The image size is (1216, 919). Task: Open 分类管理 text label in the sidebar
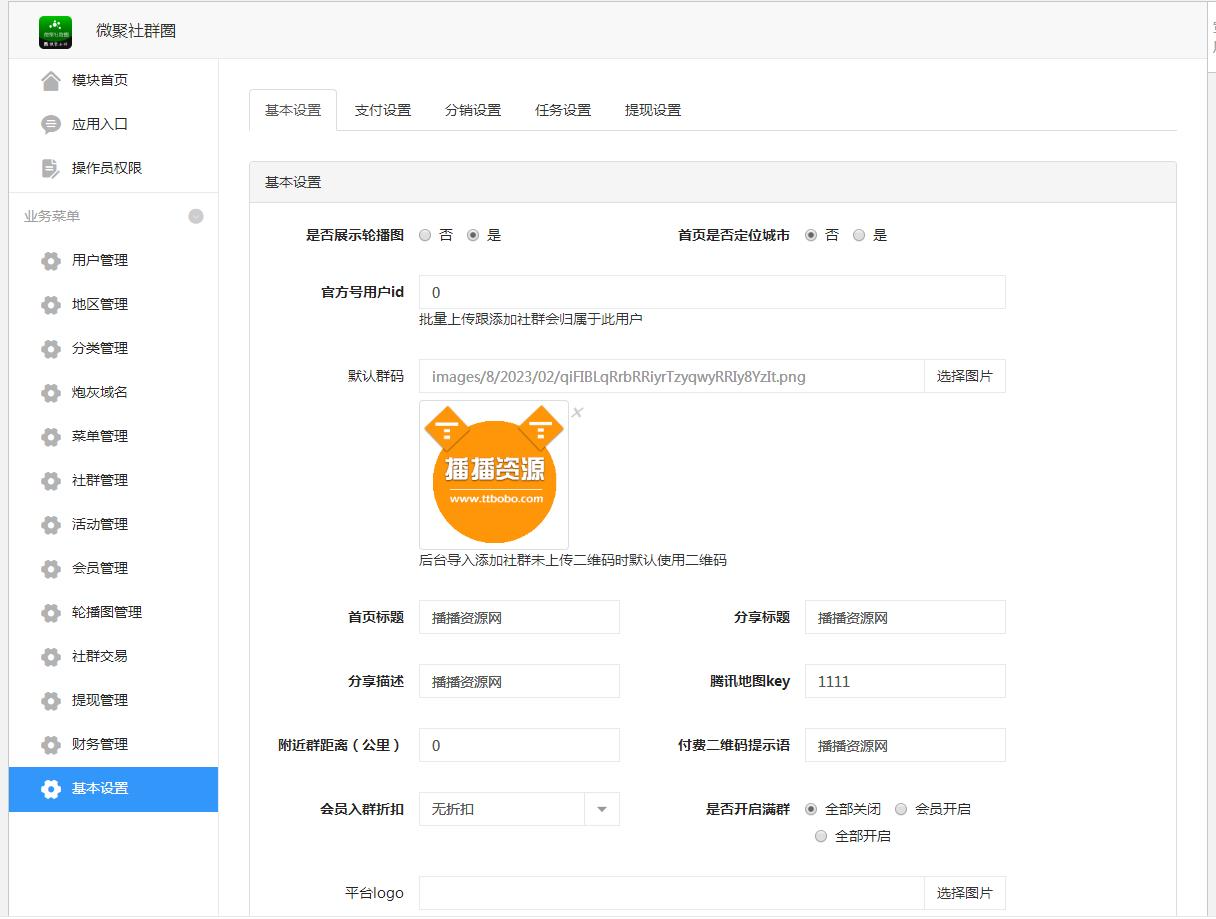coord(100,348)
